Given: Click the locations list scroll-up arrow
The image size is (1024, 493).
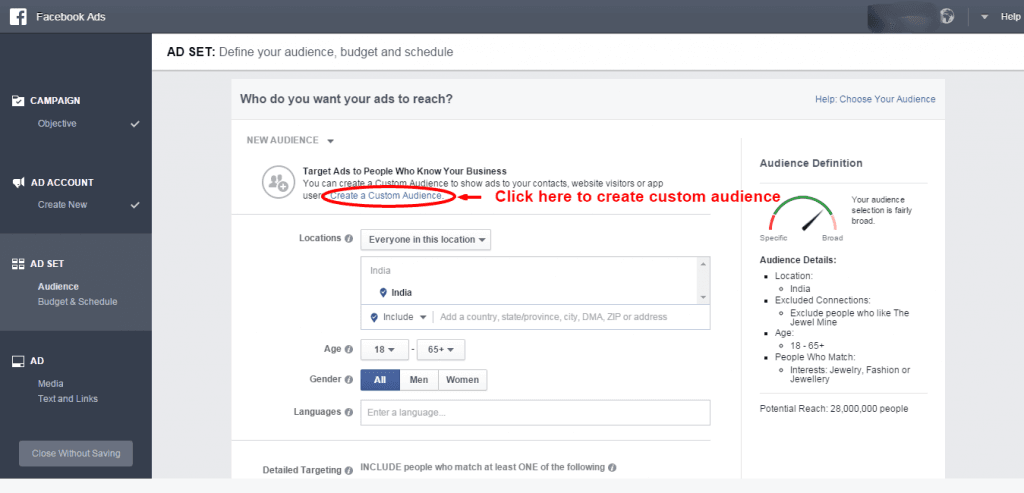Looking at the screenshot, I should point(703,264).
